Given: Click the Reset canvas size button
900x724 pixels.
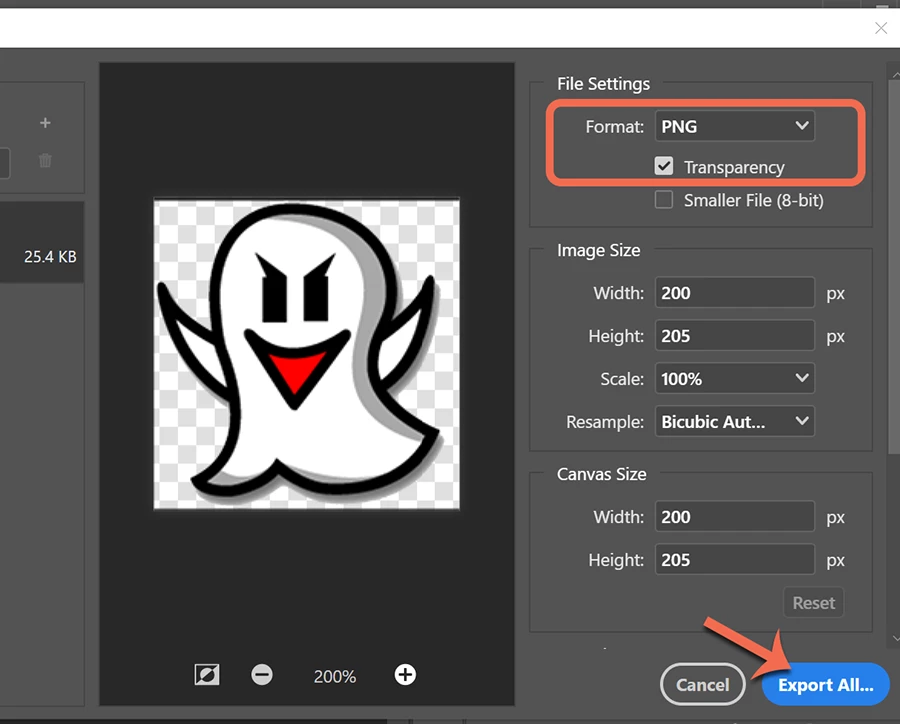Looking at the screenshot, I should (x=813, y=603).
